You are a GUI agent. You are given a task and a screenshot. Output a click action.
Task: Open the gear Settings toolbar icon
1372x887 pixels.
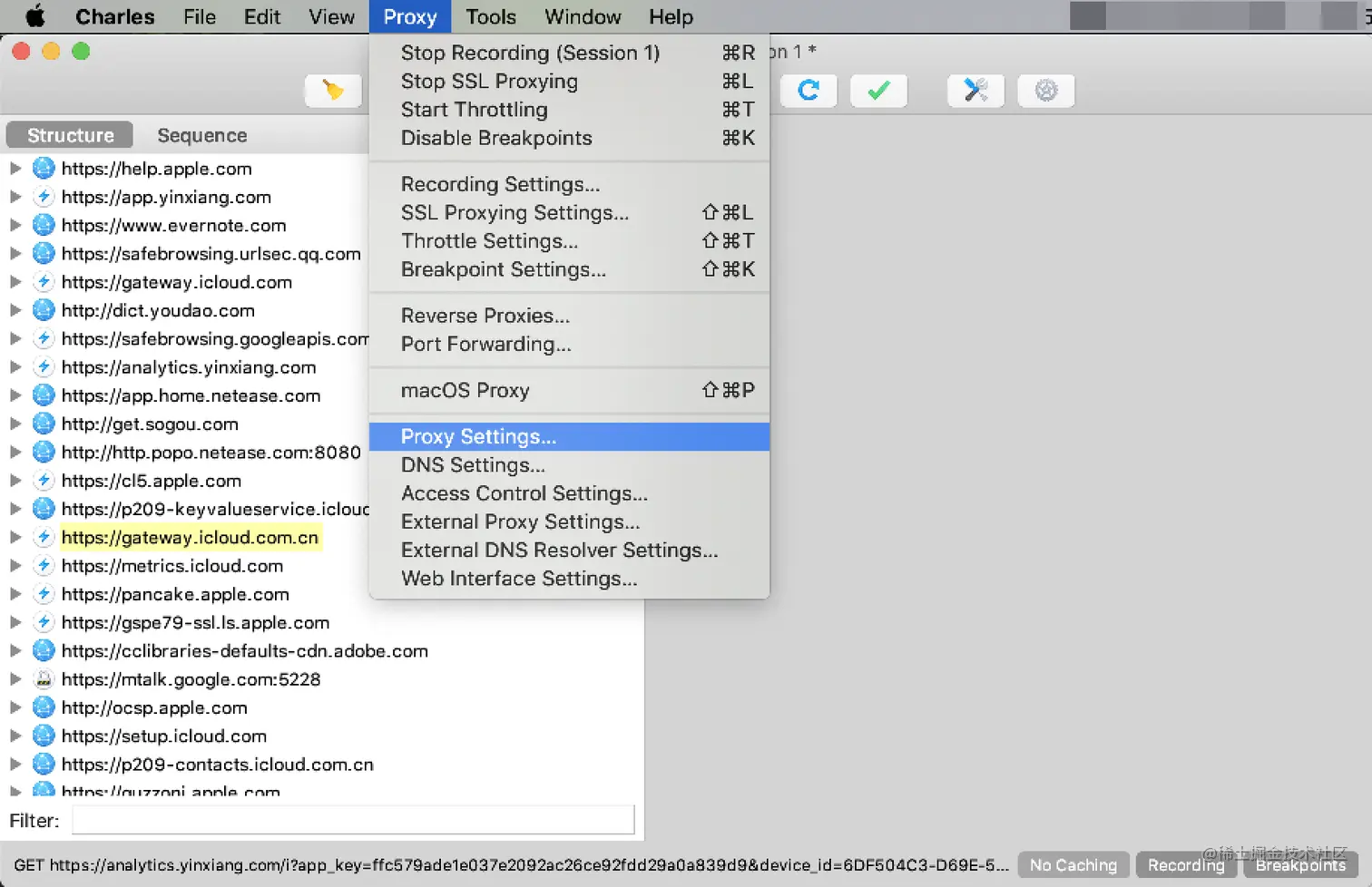pos(1046,91)
